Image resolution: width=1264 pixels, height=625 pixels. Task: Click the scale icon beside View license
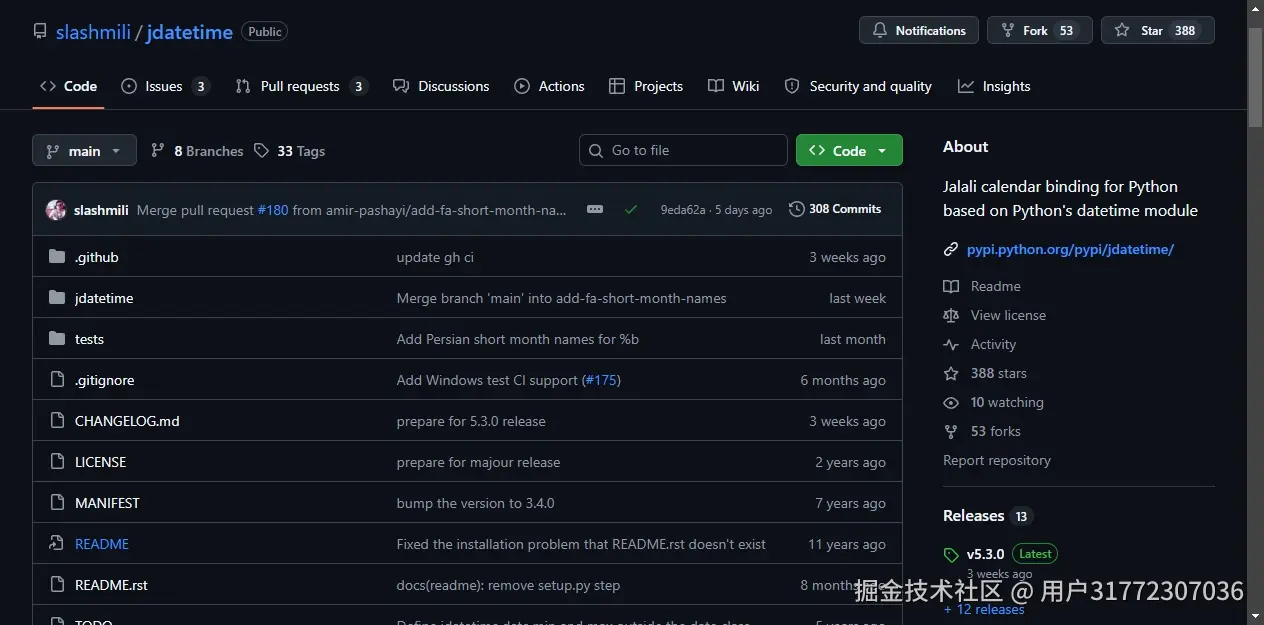[x=951, y=315]
